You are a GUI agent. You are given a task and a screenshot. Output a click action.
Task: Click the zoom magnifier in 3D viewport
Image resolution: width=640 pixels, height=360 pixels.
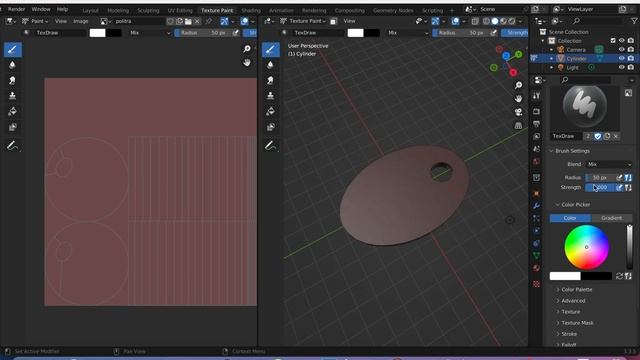click(518, 85)
